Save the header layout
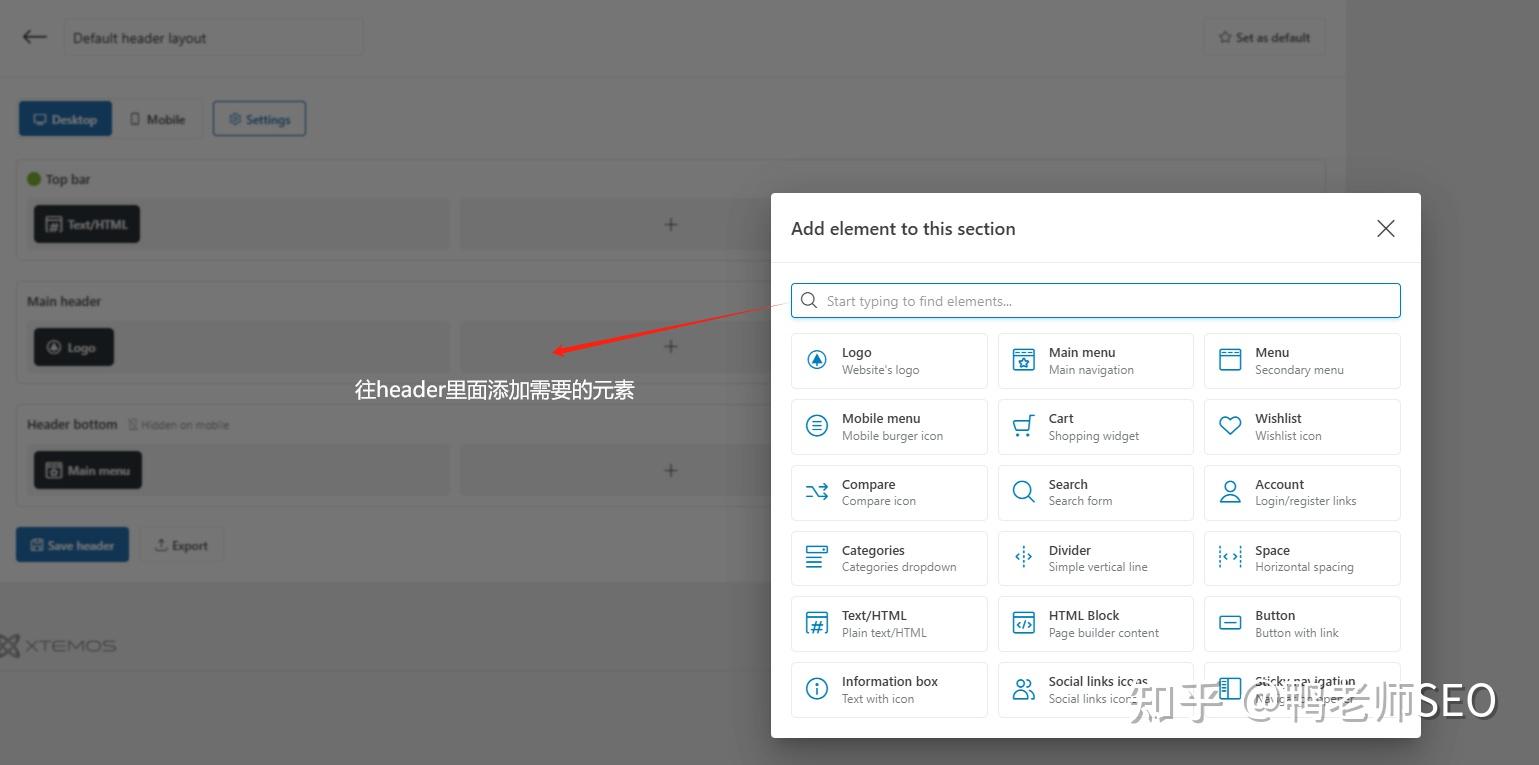Viewport: 1539px width, 765px height. point(72,544)
